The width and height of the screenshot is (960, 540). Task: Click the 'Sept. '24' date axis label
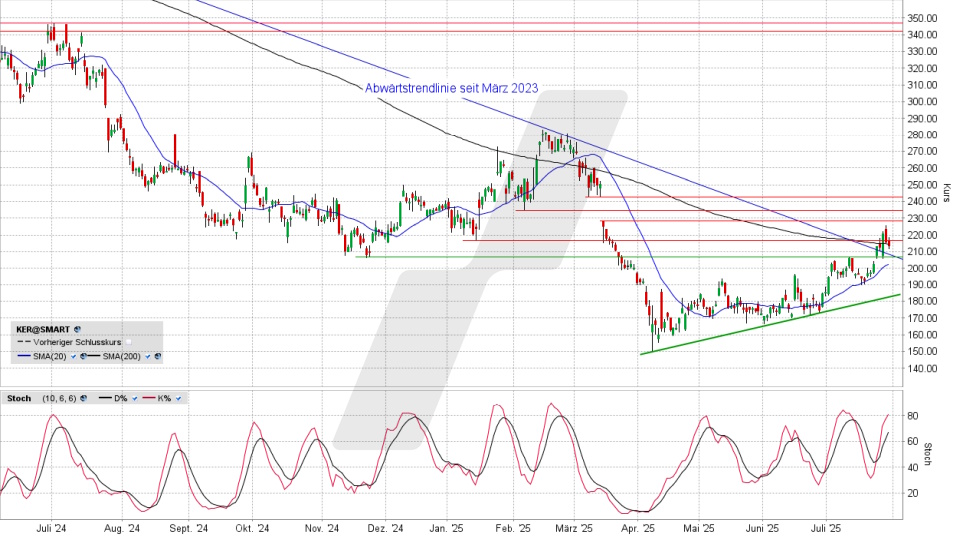pos(189,528)
